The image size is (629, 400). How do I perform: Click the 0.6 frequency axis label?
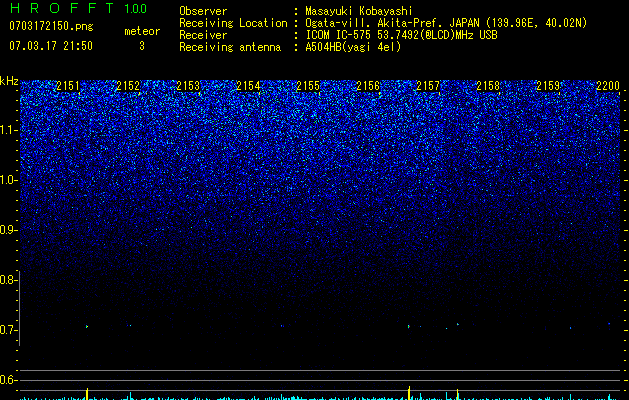tap(9, 380)
